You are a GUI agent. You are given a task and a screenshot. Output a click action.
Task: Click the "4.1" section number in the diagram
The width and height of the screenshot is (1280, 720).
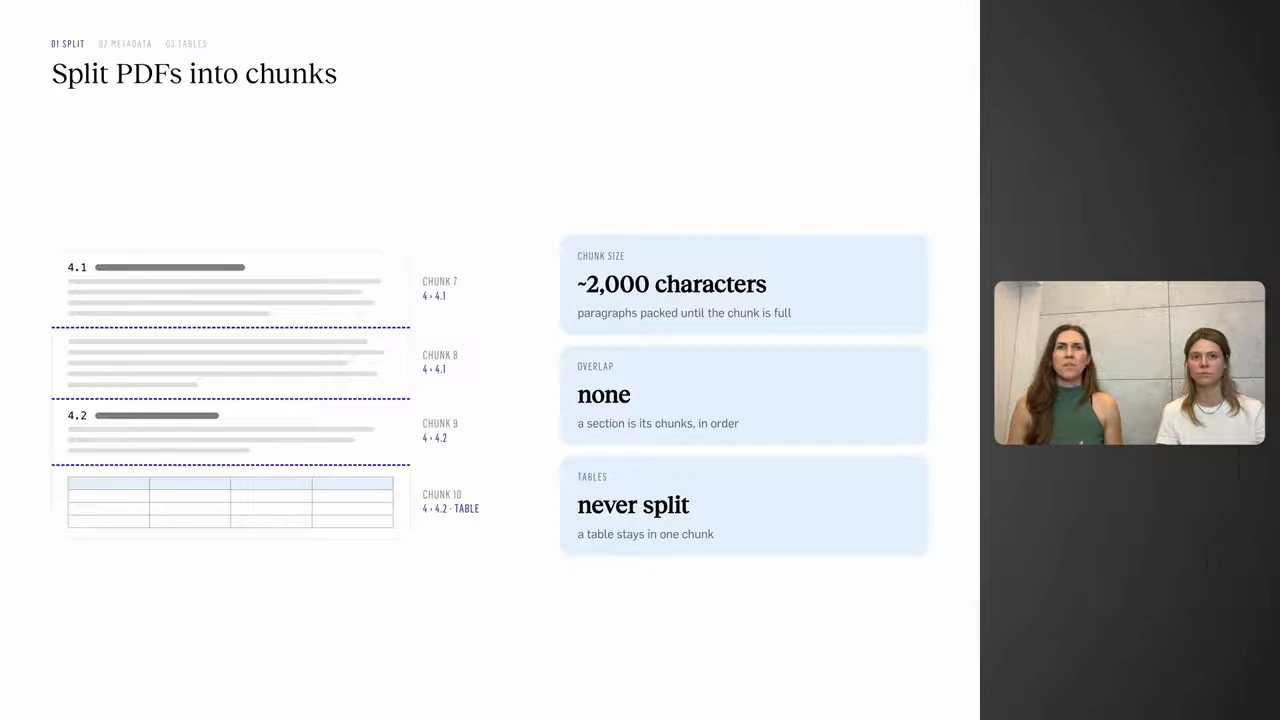77,267
